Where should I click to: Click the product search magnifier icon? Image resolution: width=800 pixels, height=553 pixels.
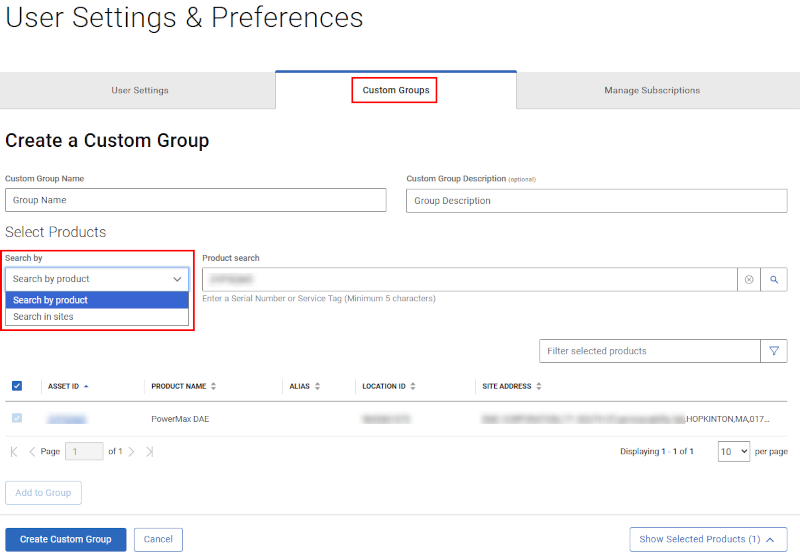(x=773, y=280)
